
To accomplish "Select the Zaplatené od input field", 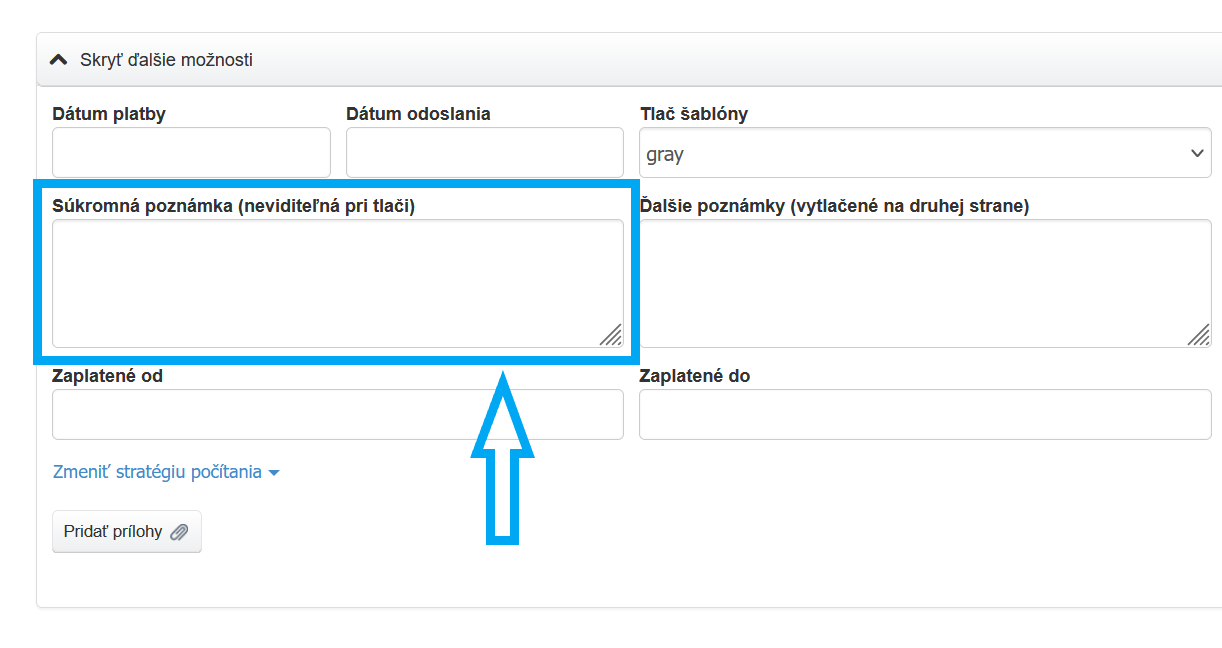I will (337, 414).
